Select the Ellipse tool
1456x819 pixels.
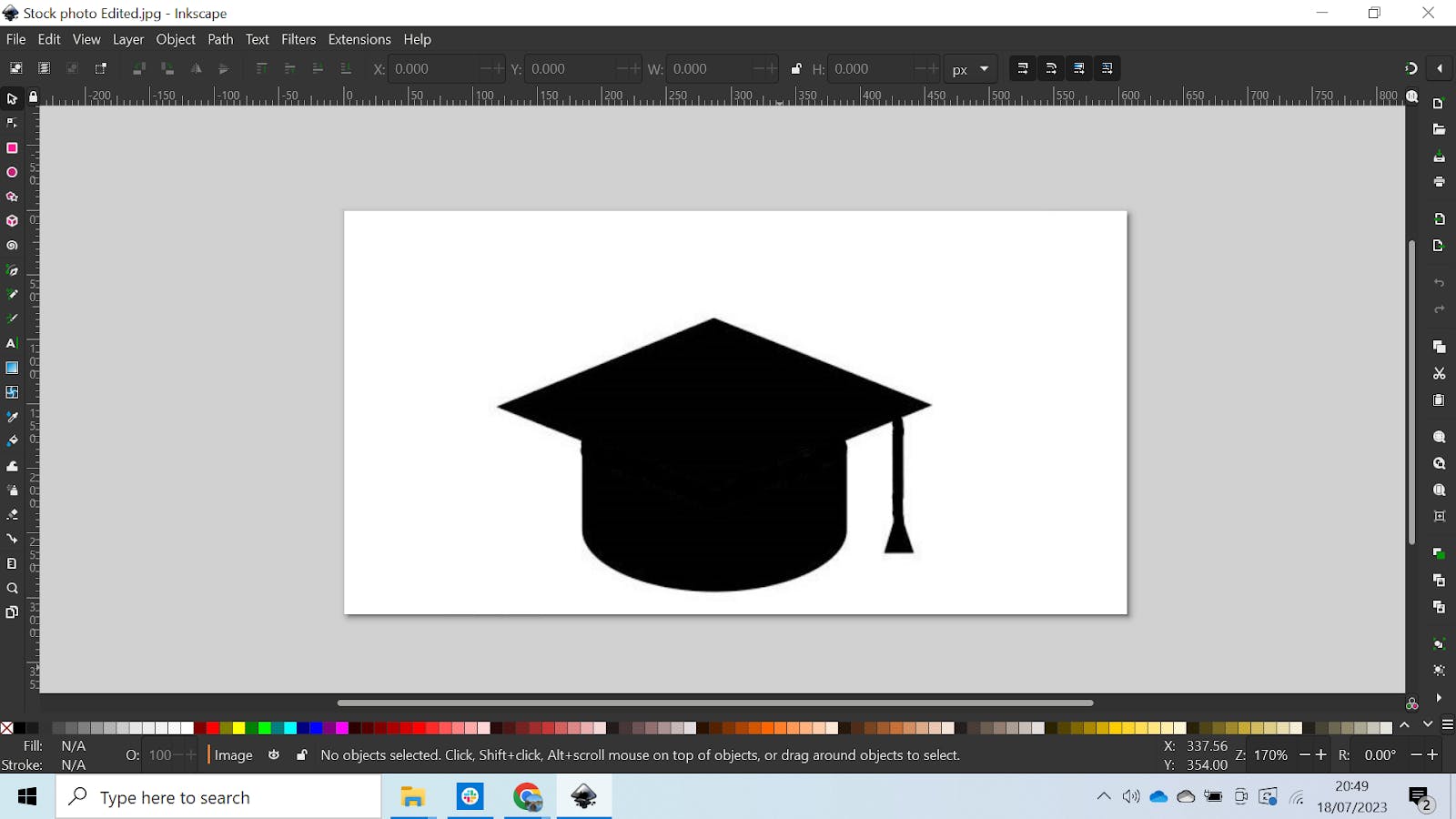(12, 172)
